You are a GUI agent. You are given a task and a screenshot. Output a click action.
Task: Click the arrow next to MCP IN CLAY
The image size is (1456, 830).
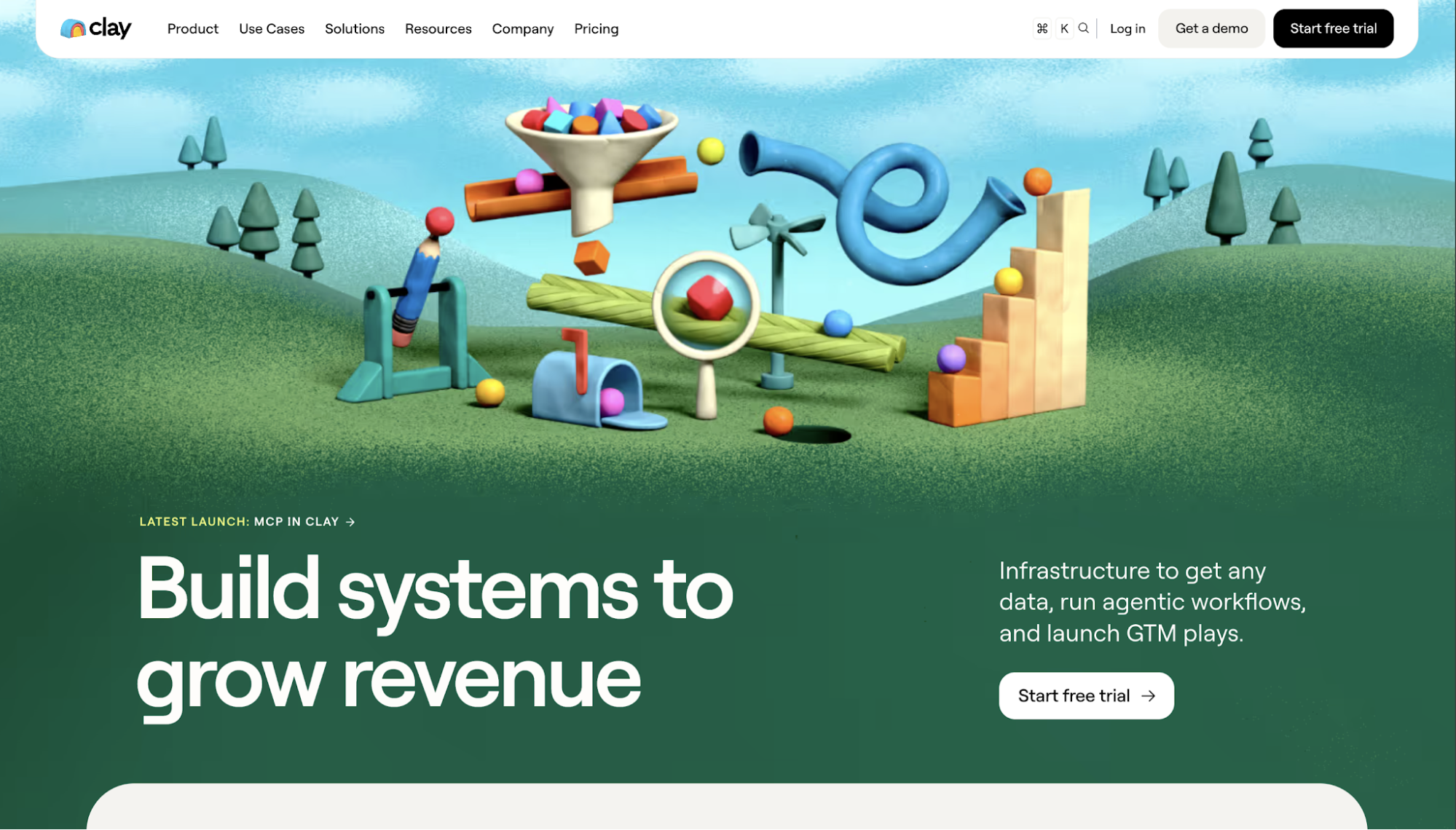[x=350, y=522]
